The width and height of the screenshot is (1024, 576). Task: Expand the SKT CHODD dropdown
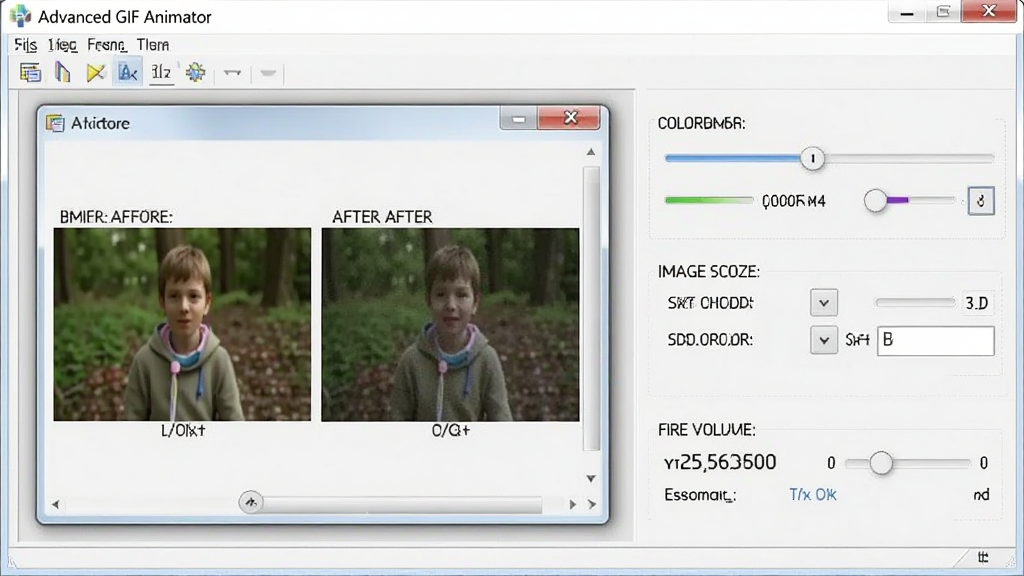click(x=824, y=303)
